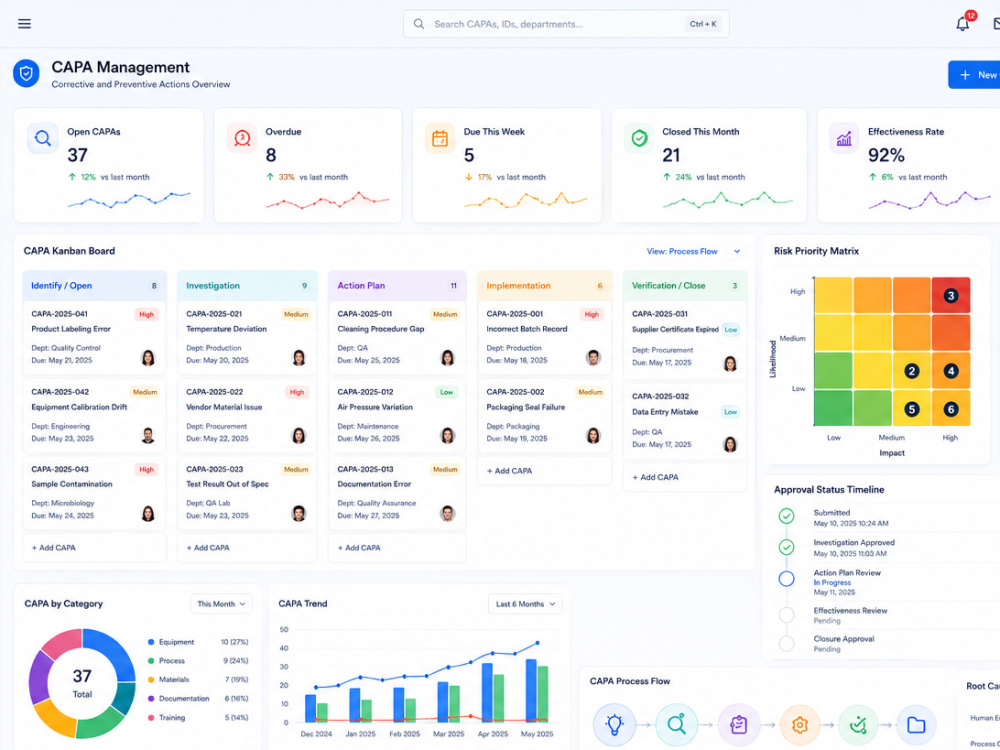Focus the Search CAPAs input field

point(566,24)
